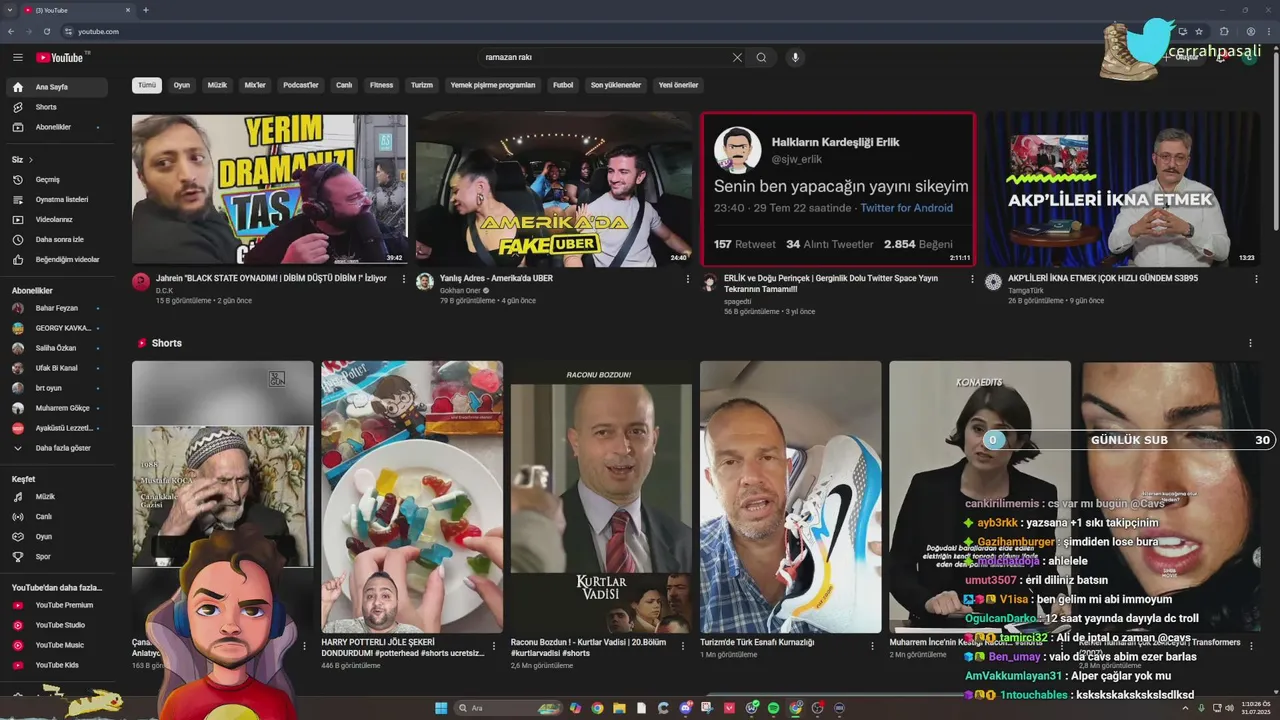Select the Turizm filter chip
Viewport: 1280px width, 720px height.
coord(422,85)
